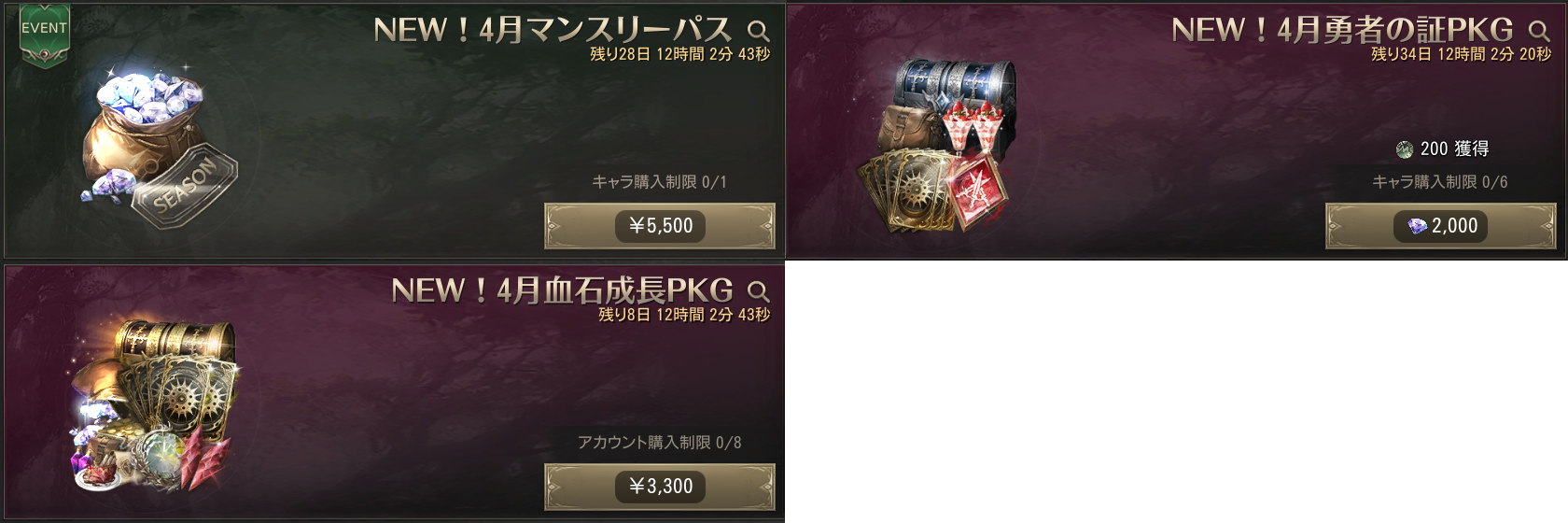This screenshot has height=523, width=1568.
Task: Click the 200 獲得 reward coin icon
Action: point(1405,149)
